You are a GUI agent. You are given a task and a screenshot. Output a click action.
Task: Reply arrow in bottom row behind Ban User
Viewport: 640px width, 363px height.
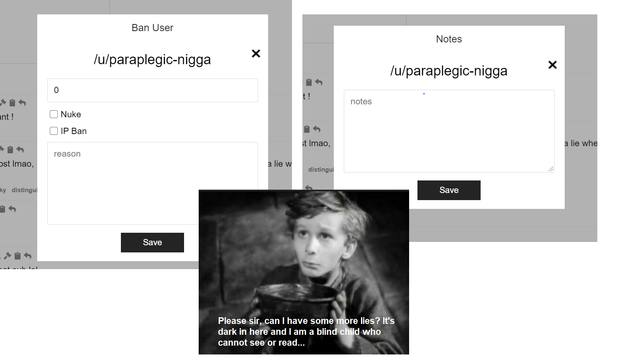[x=27, y=256]
